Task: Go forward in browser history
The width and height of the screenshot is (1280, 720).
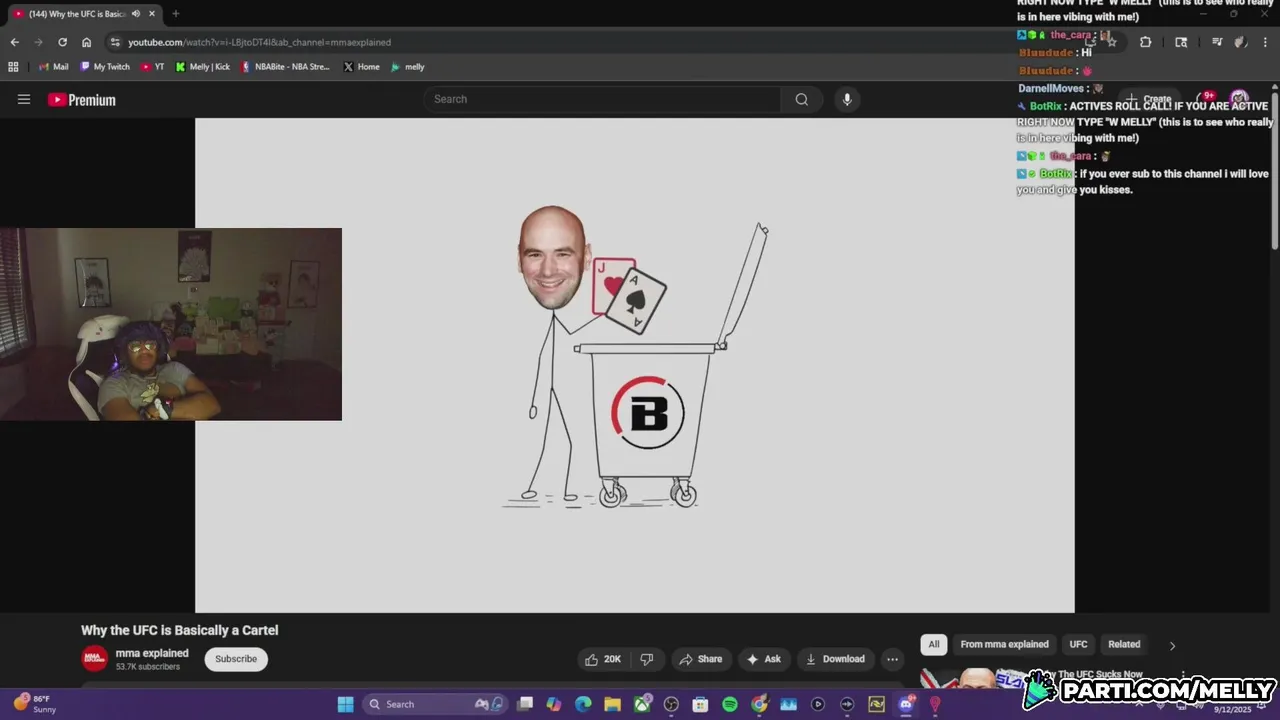Action: point(38,42)
